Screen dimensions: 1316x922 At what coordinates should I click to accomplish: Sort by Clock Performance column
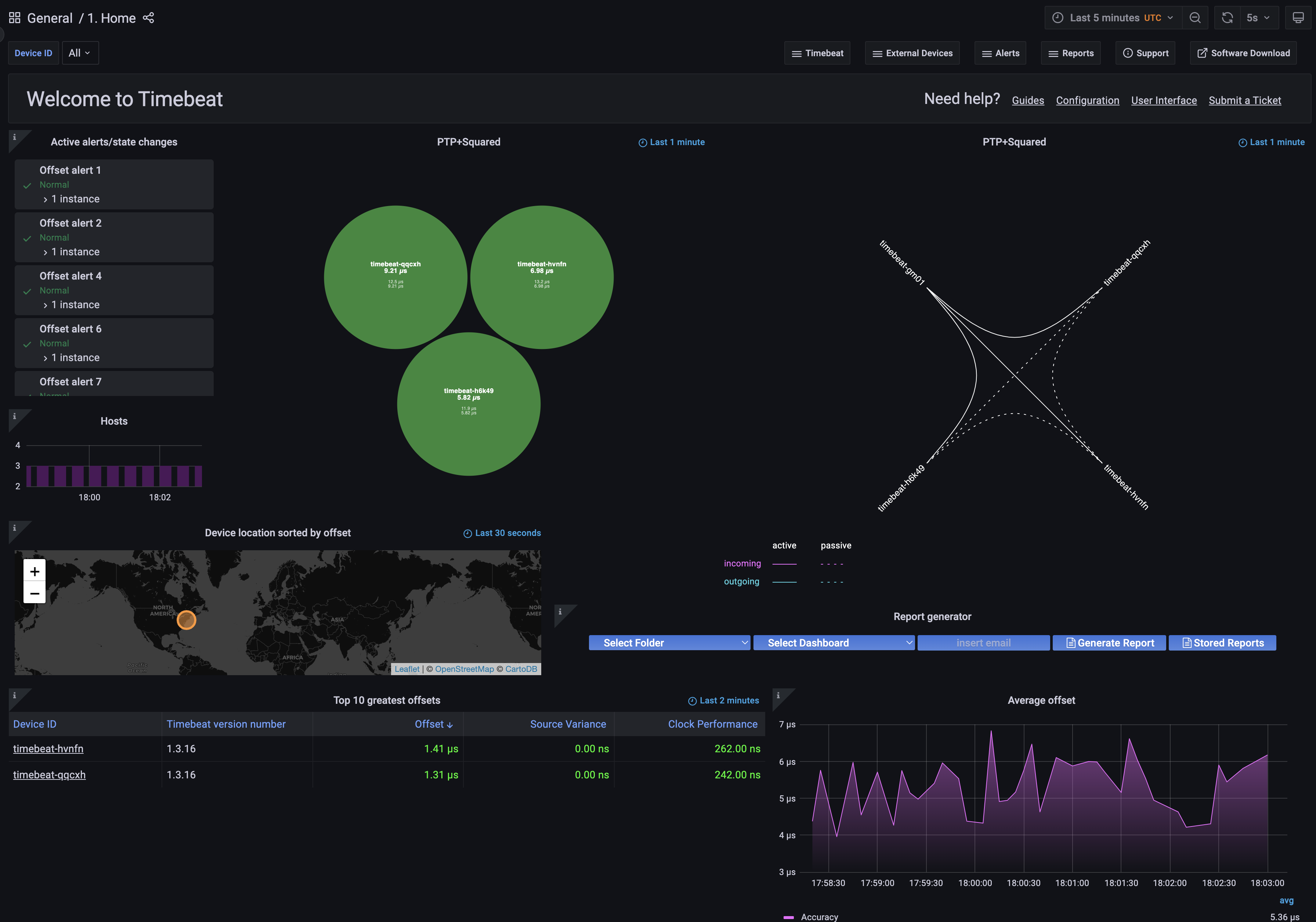click(x=712, y=724)
